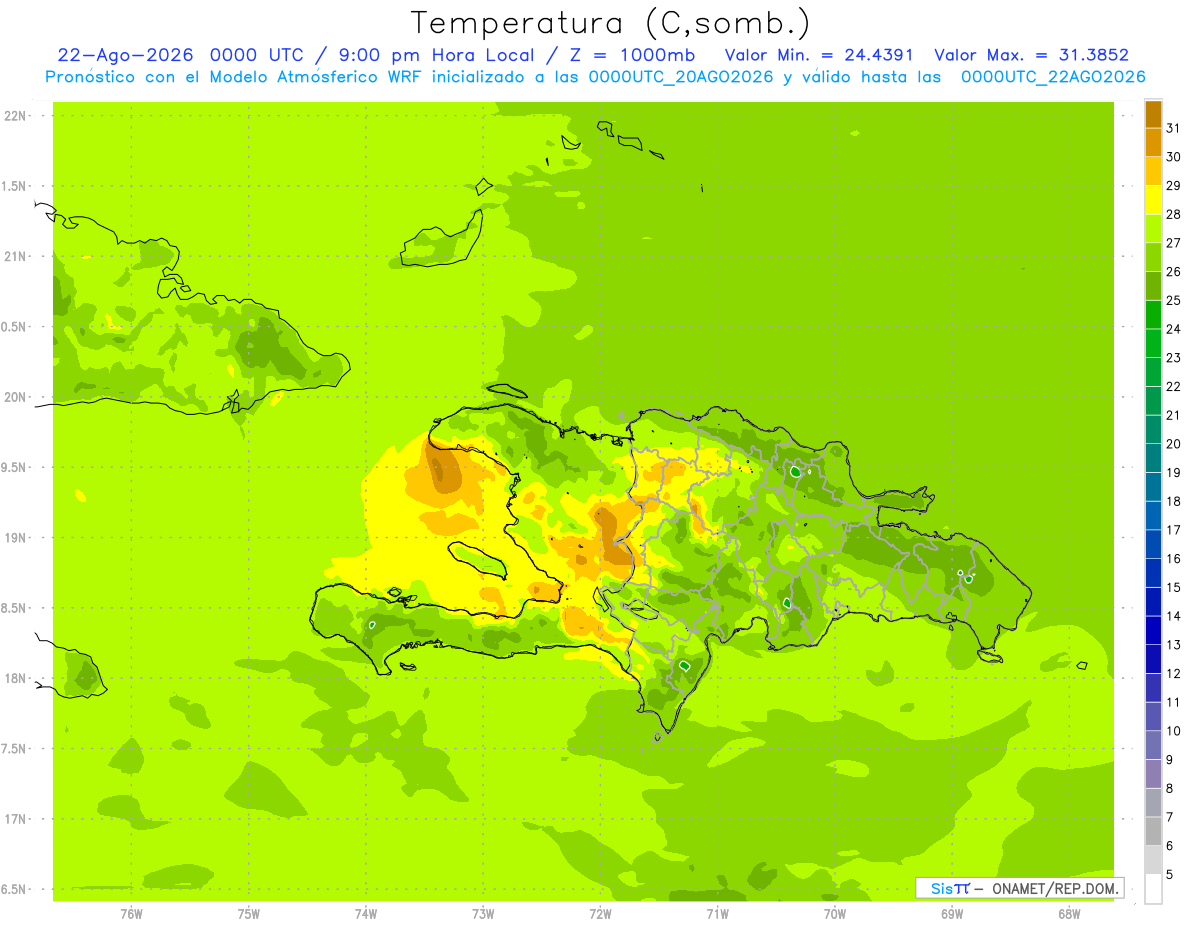Viewport: 1200px width, 927px height.
Task: Click the '12' label on the color scale
Action: [x=1173, y=674]
